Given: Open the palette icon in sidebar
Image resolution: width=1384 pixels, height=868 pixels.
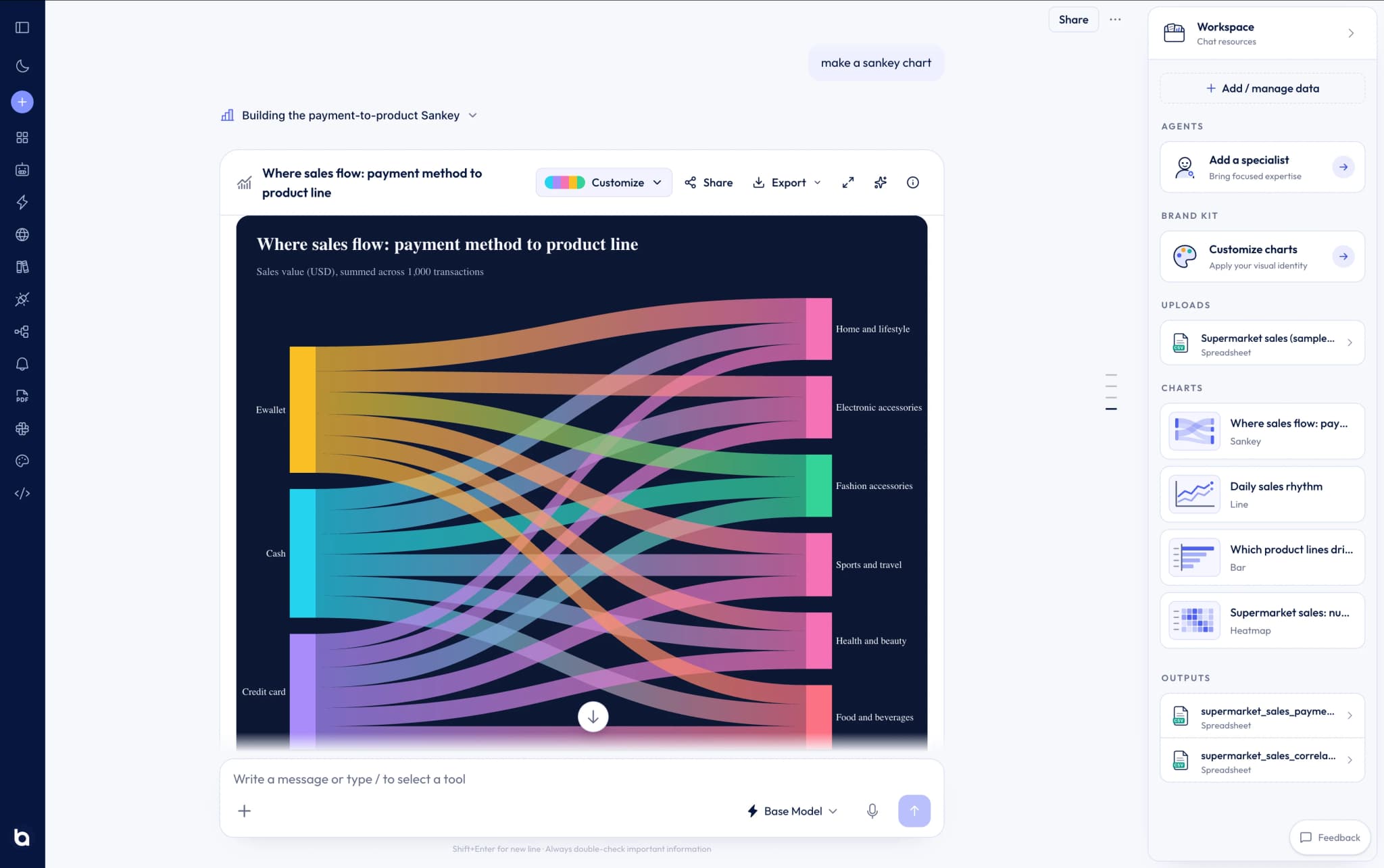Looking at the screenshot, I should 22,461.
